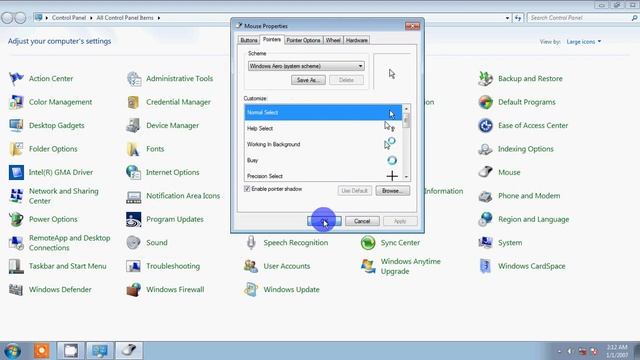Click Mouse Properties taskbar button
This screenshot has width=640, height=360.
click(129, 350)
